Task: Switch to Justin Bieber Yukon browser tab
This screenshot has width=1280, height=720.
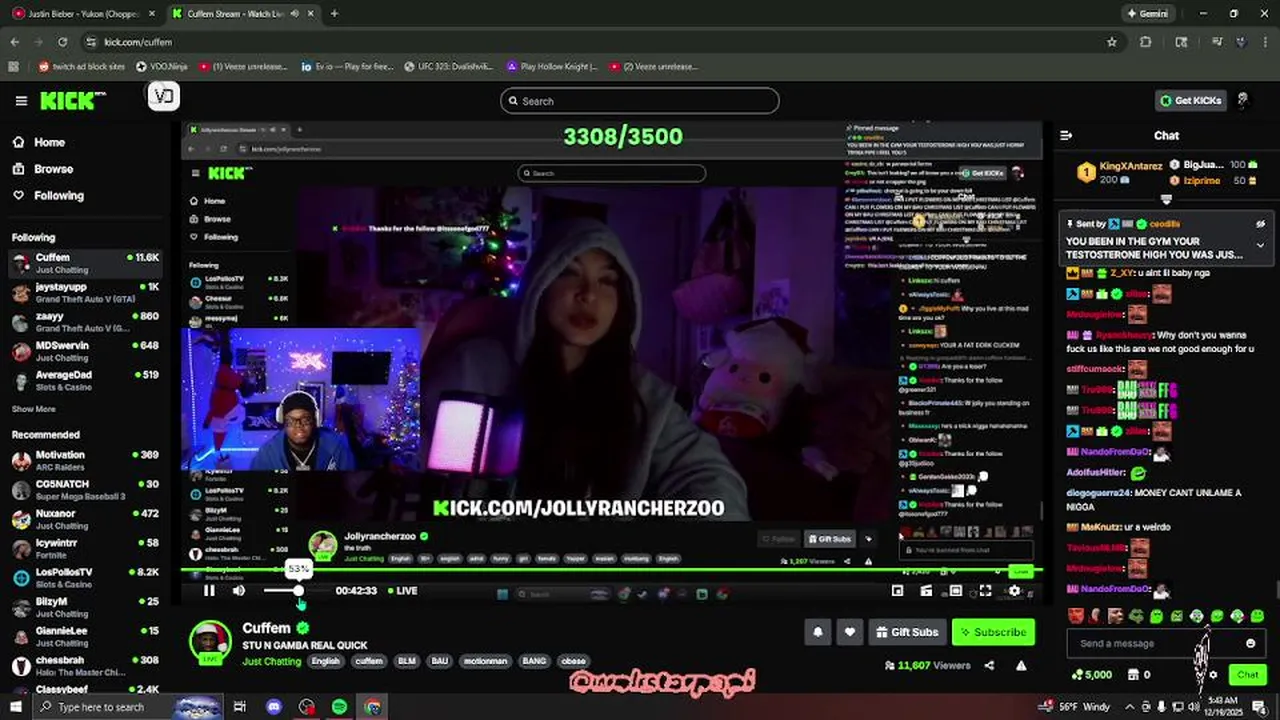Action: (85, 14)
